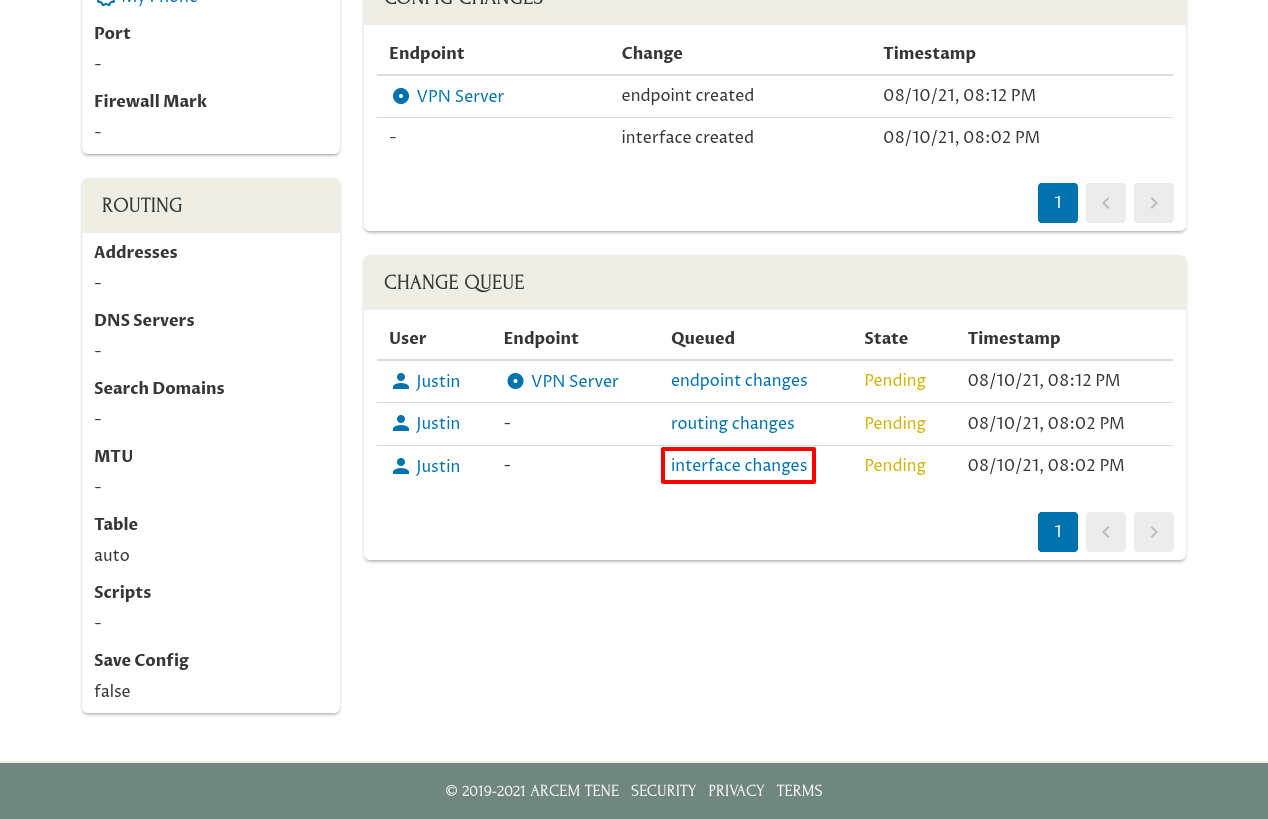Click the 08:12 PM timestamp in Change Queue
Screen dimensions: 1268x819
click(1044, 380)
